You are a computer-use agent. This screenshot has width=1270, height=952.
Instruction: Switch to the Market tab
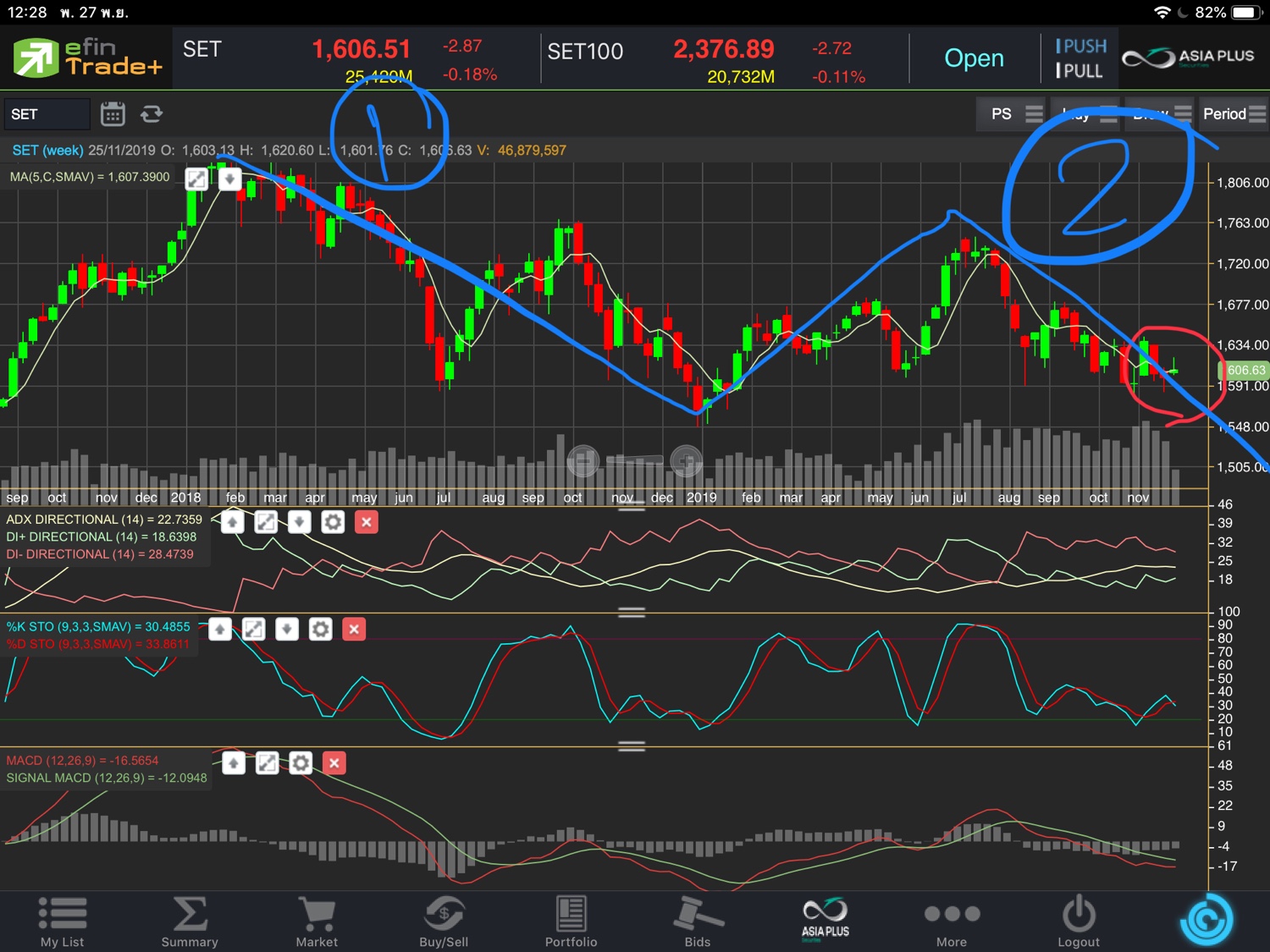(x=317, y=922)
